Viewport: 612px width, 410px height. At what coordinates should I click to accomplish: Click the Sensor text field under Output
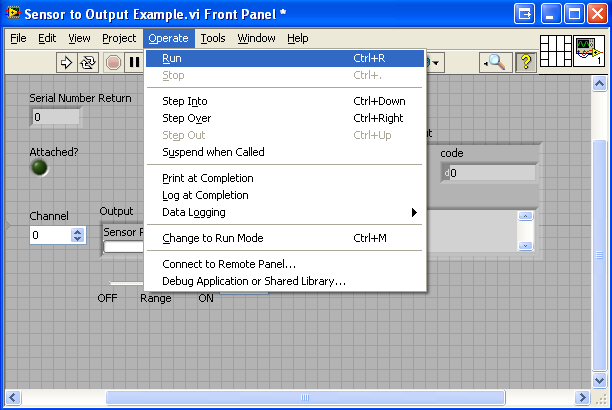click(x=124, y=247)
